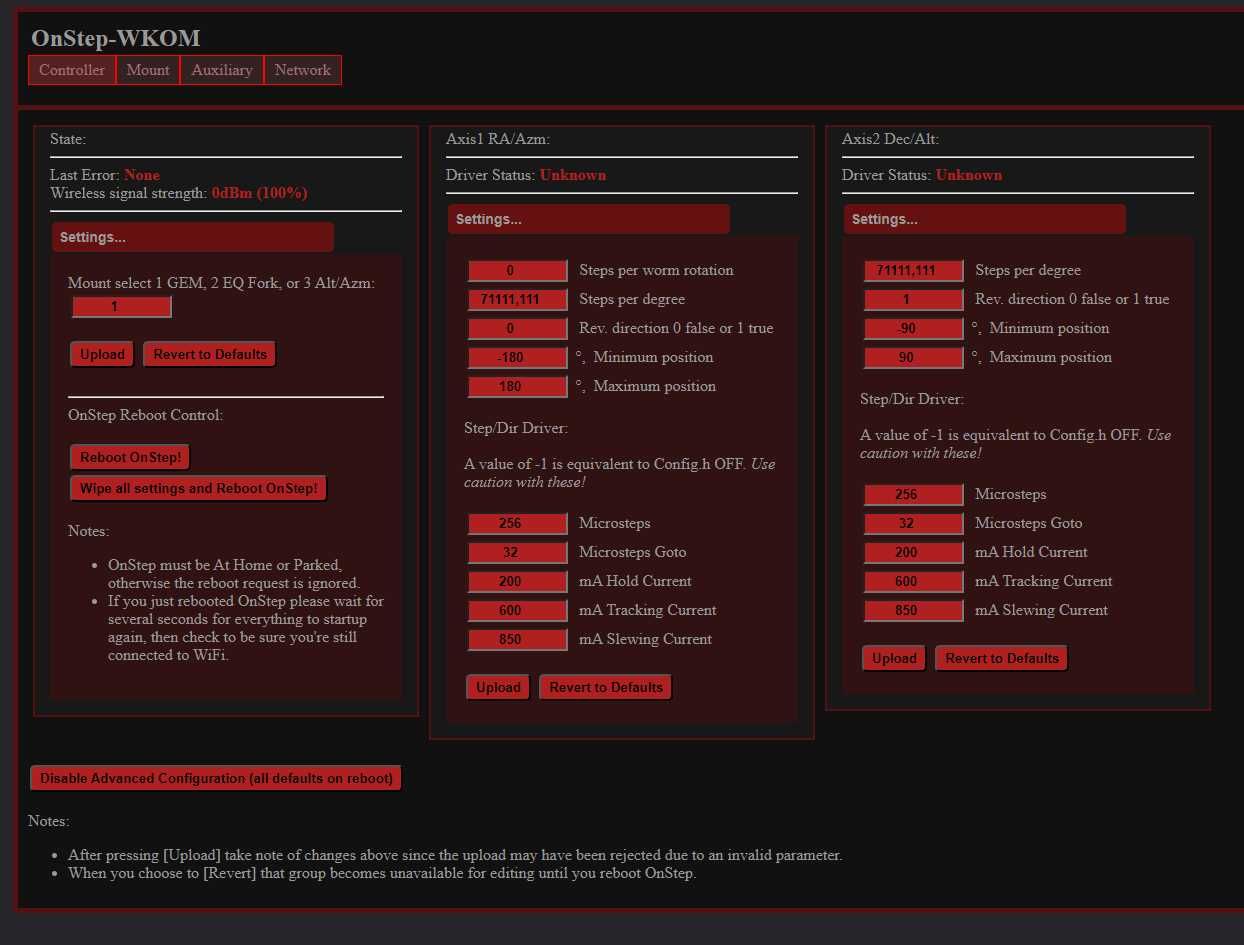
Task: Edit Axis1 mA Slewing Current field
Action: [518, 640]
